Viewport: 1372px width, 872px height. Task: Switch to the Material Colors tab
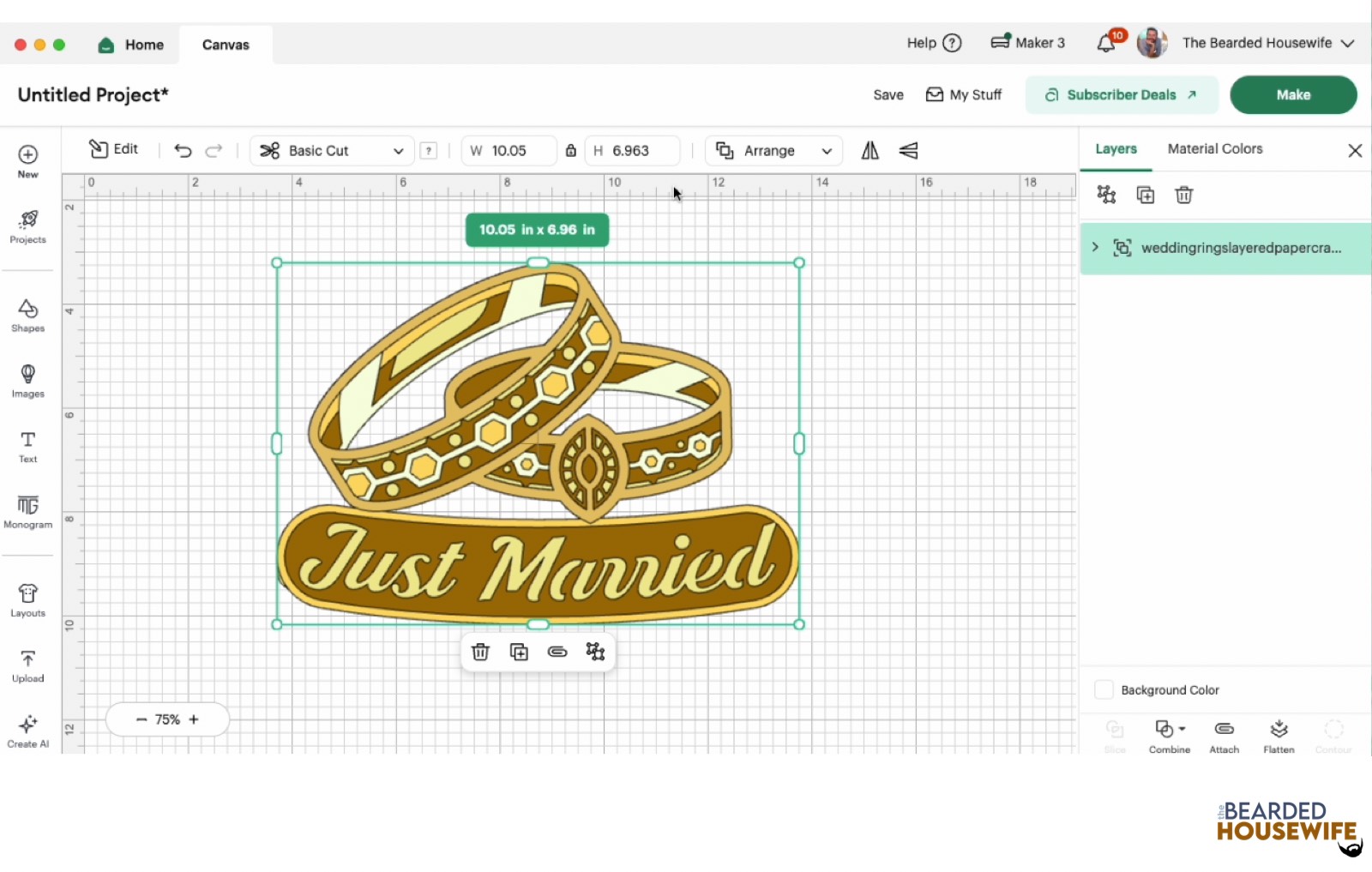coord(1214,149)
